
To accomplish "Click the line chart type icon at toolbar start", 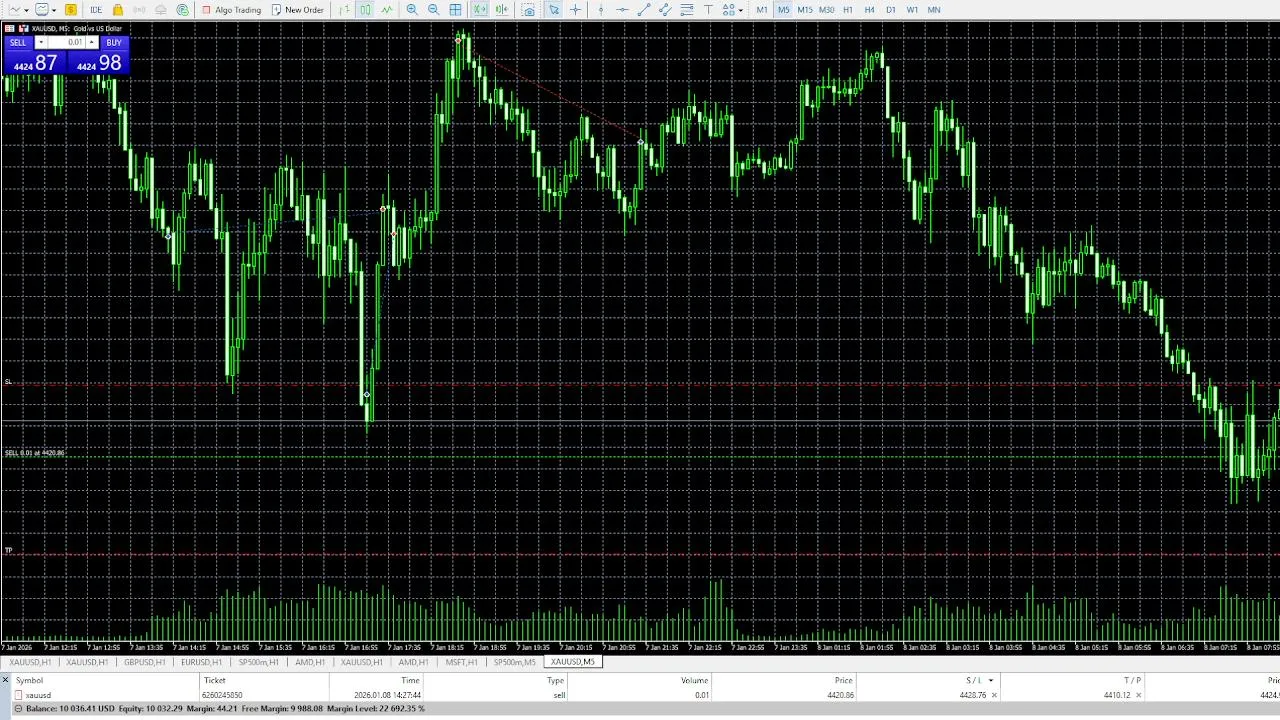I will [14, 10].
